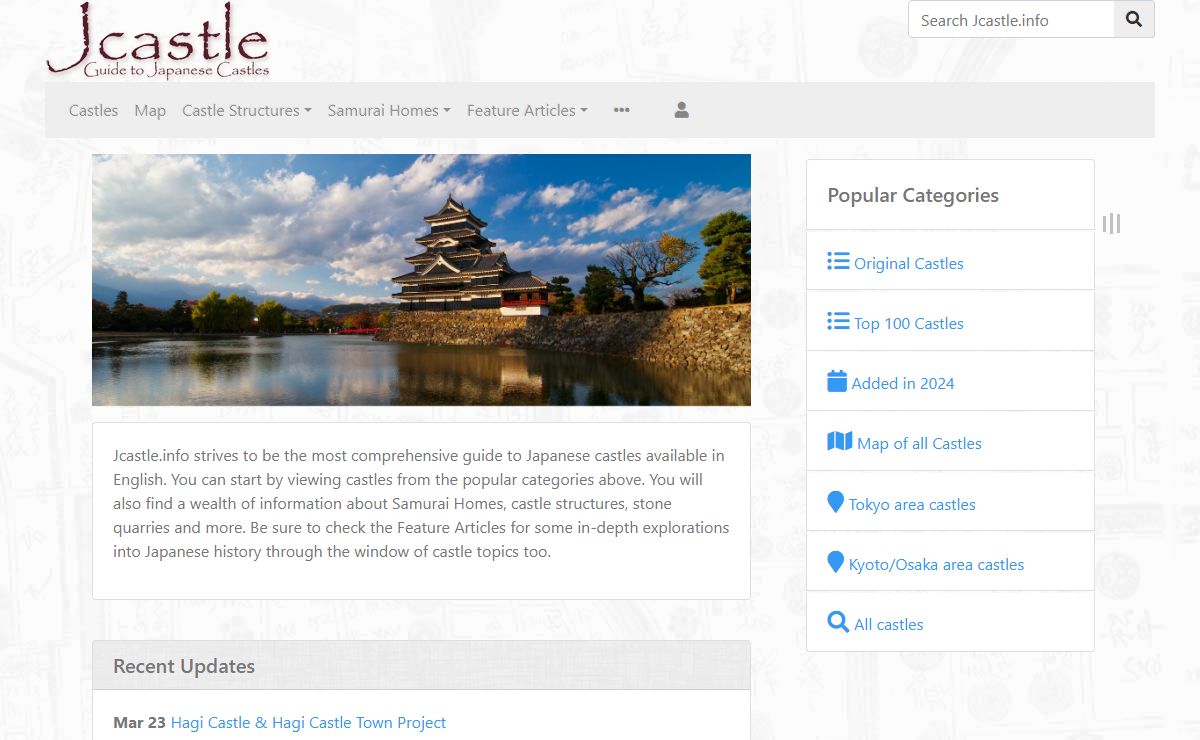Open the All castles link
The width and height of the screenshot is (1200, 740).
(889, 624)
